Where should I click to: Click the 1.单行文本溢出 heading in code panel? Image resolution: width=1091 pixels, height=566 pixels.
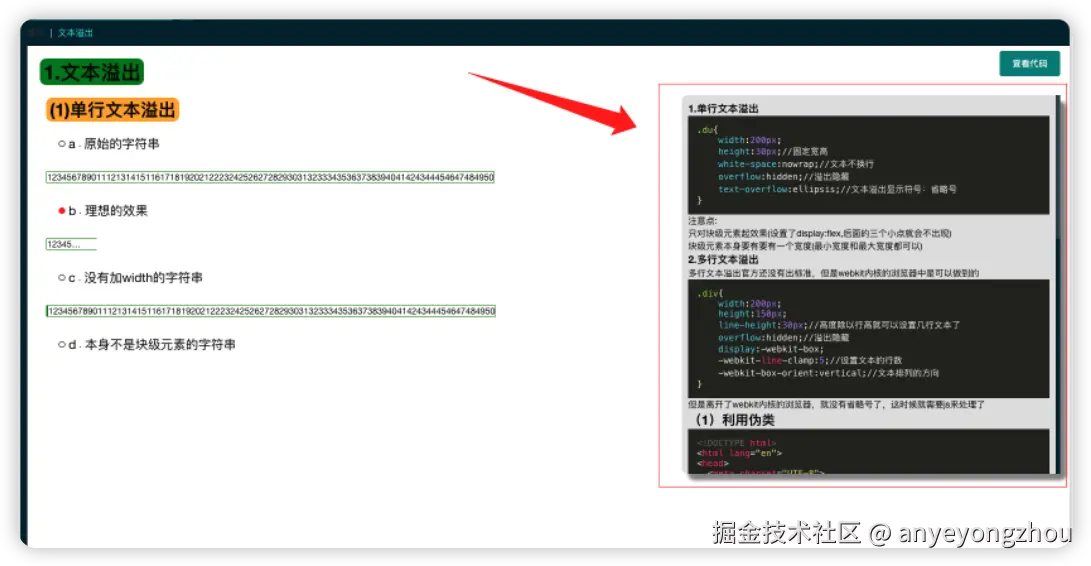723,109
